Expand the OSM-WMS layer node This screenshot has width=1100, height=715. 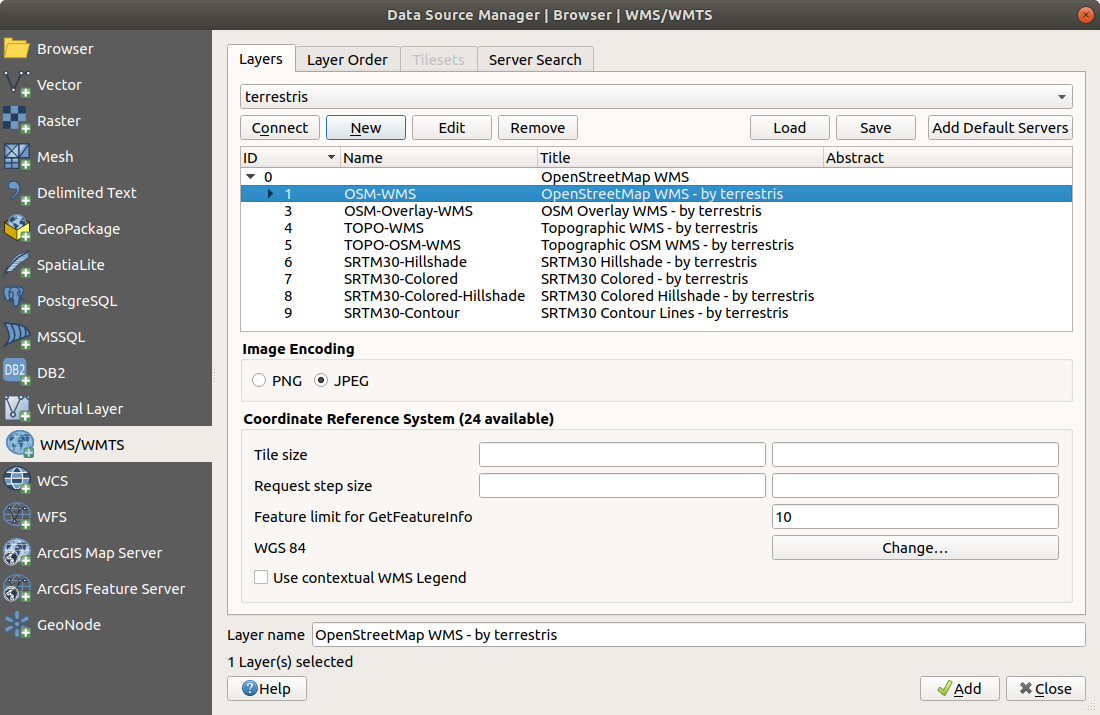coord(271,194)
